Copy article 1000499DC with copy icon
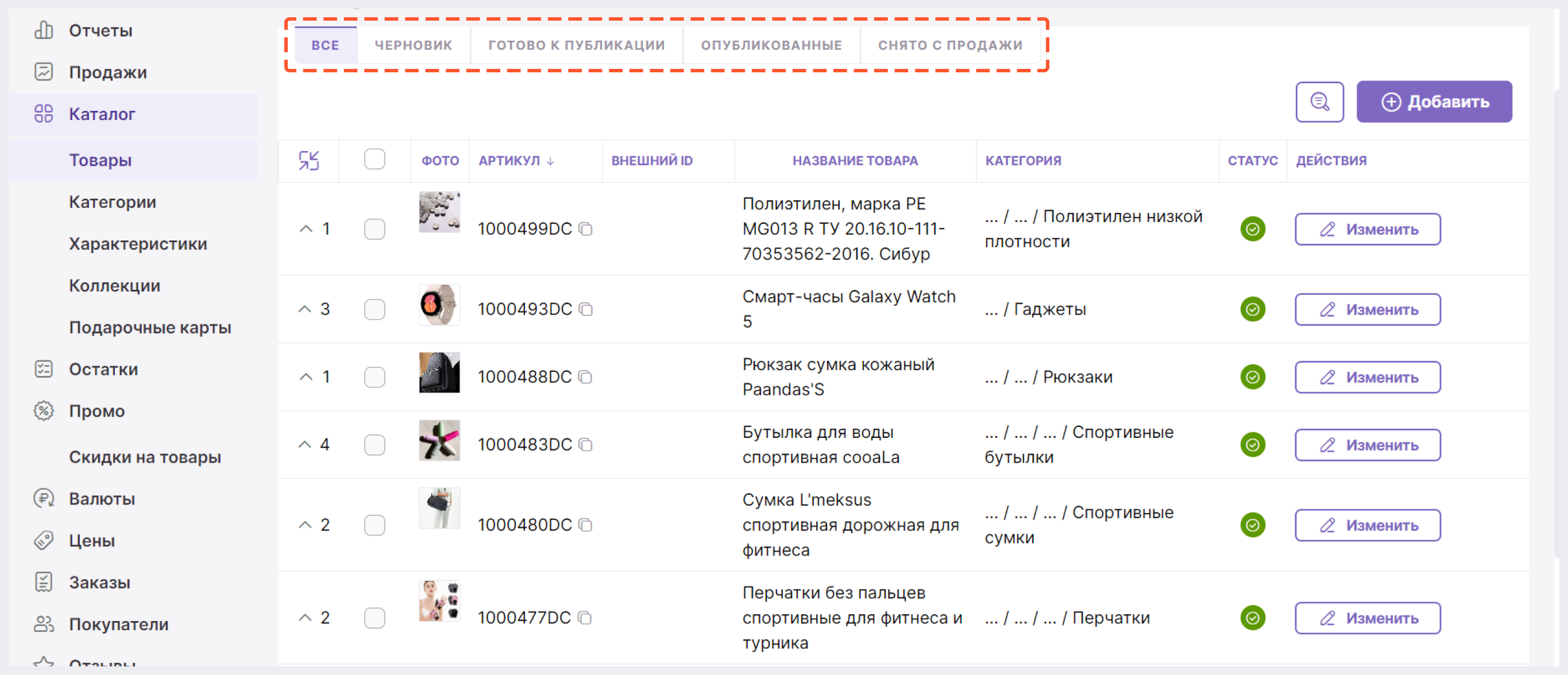This screenshot has width=1568, height=675. [x=586, y=229]
